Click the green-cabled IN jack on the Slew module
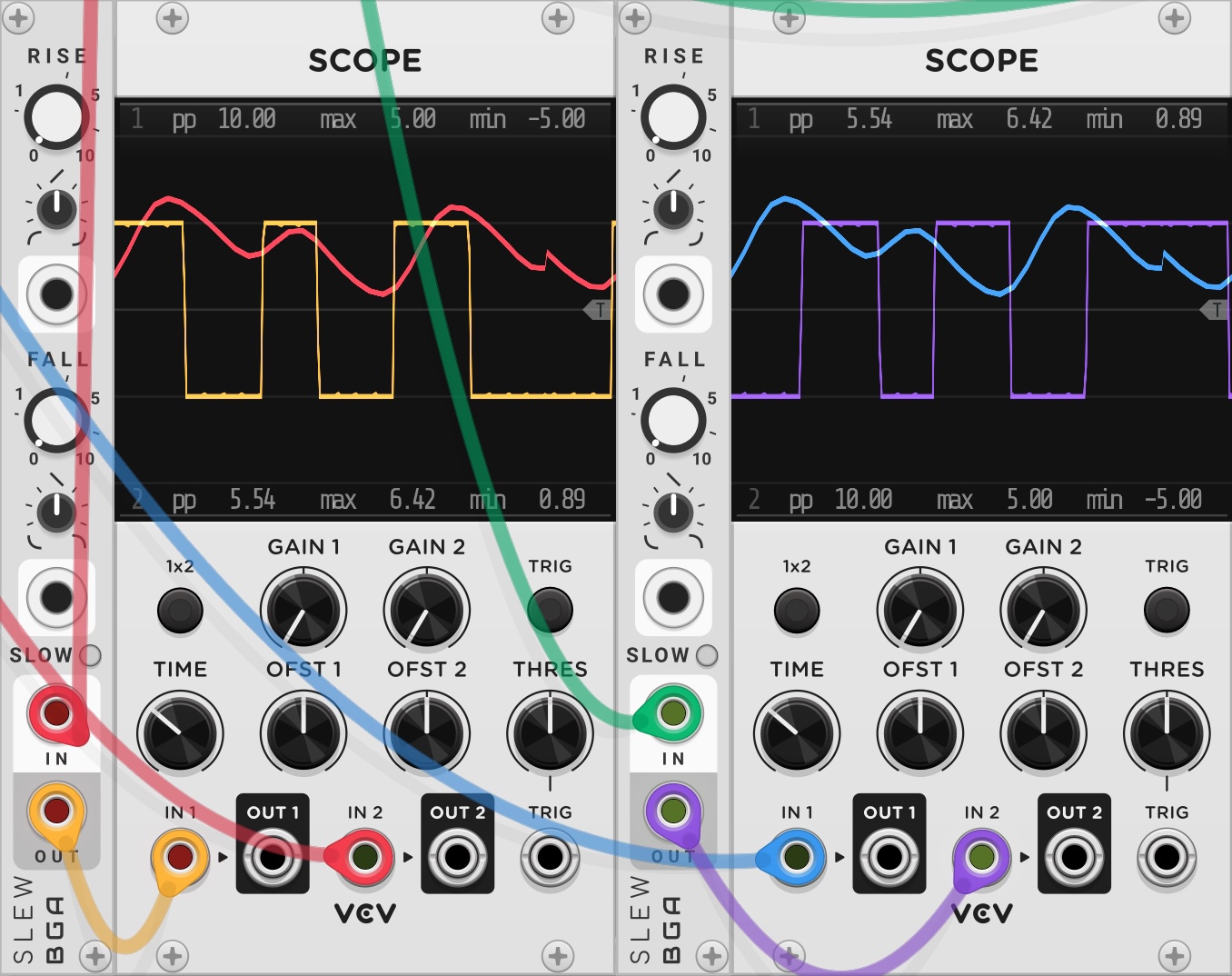Screen dimensions: 1232x976 pyautogui.click(x=672, y=713)
